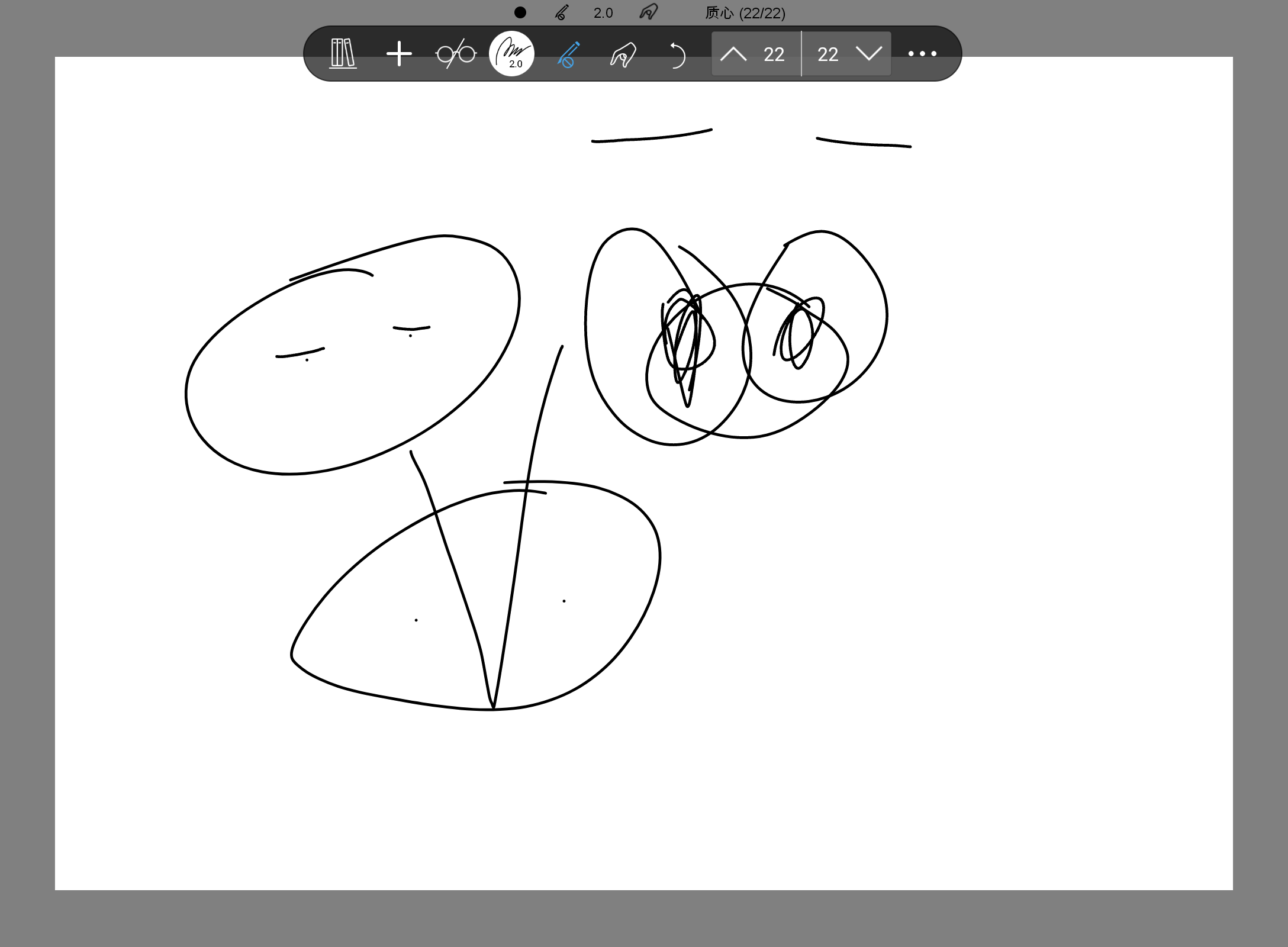Open the notebook library bookshelf icon
Screen dimensions: 1288x947
click(x=343, y=54)
